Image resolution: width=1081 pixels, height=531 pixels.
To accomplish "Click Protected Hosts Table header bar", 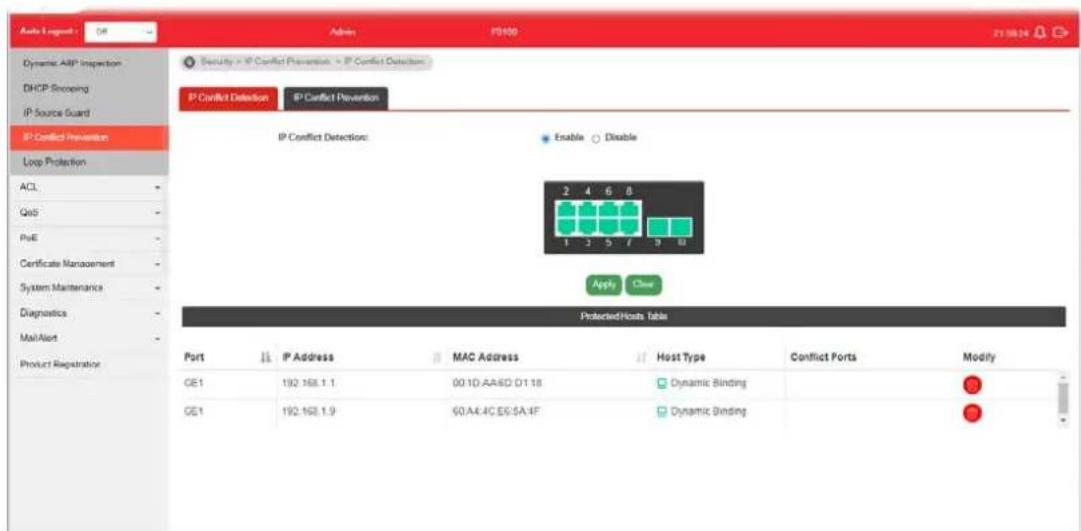I will [624, 317].
